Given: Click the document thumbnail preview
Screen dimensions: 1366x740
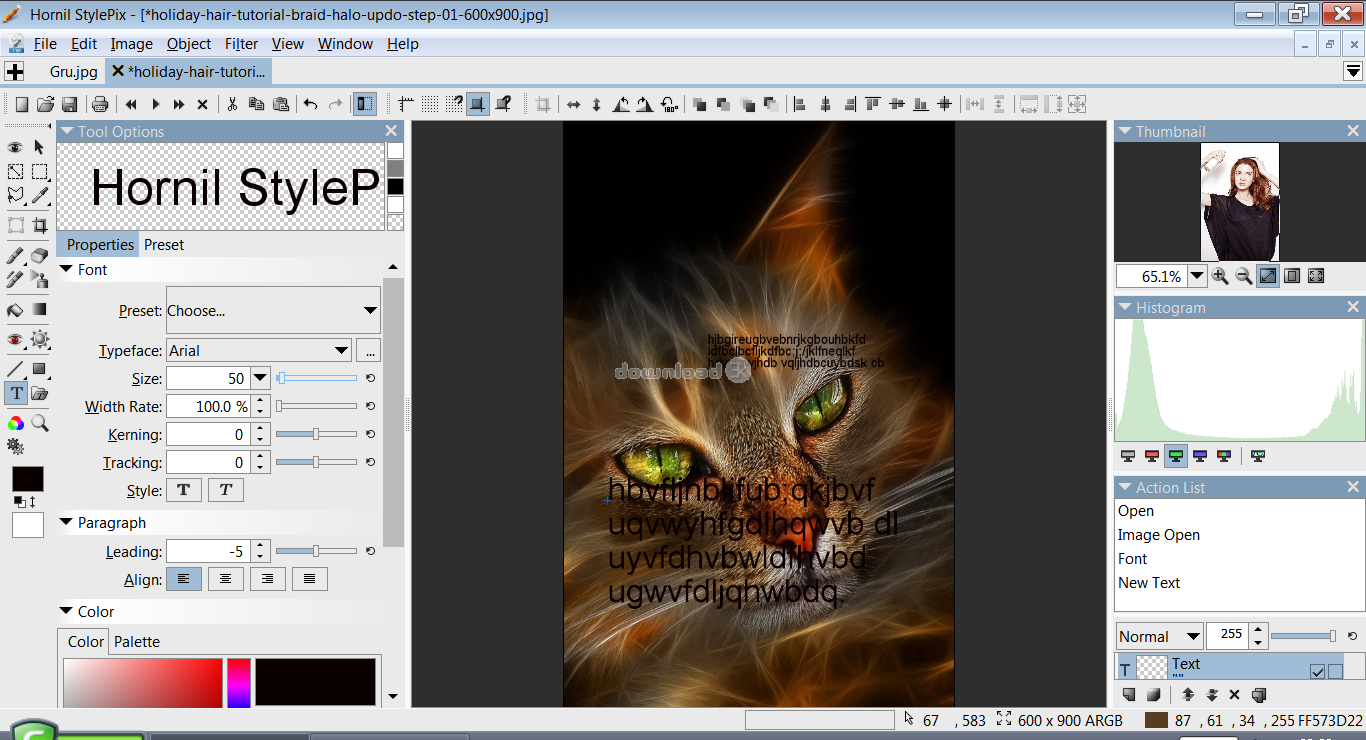Looking at the screenshot, I should [x=1240, y=202].
